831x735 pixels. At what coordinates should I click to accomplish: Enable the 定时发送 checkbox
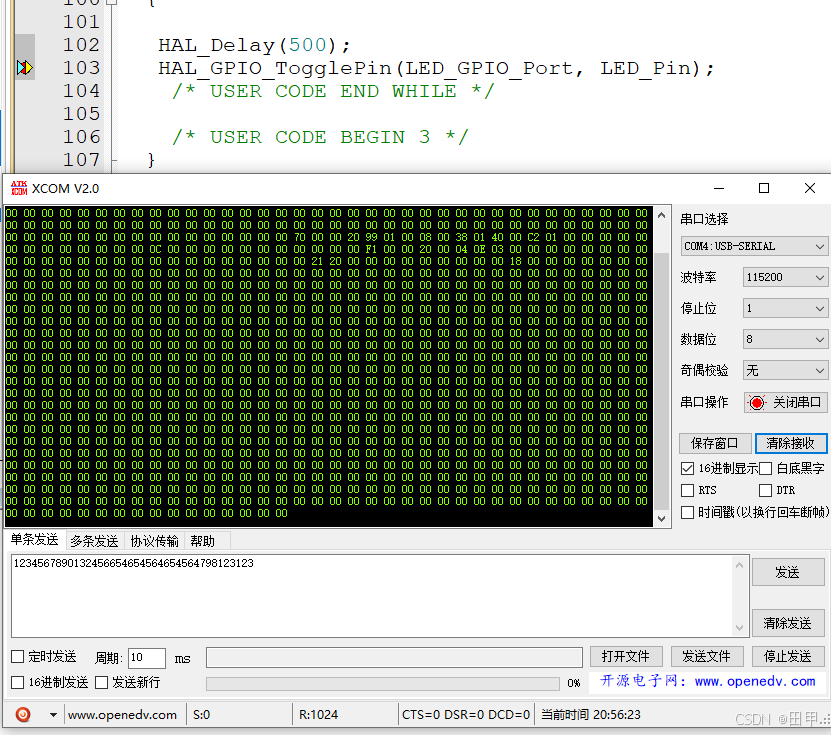click(17, 657)
